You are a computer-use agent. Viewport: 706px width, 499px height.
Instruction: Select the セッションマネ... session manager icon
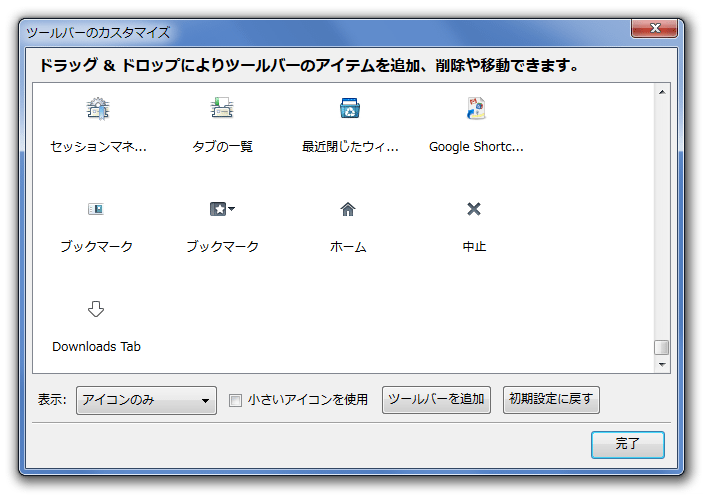98,109
